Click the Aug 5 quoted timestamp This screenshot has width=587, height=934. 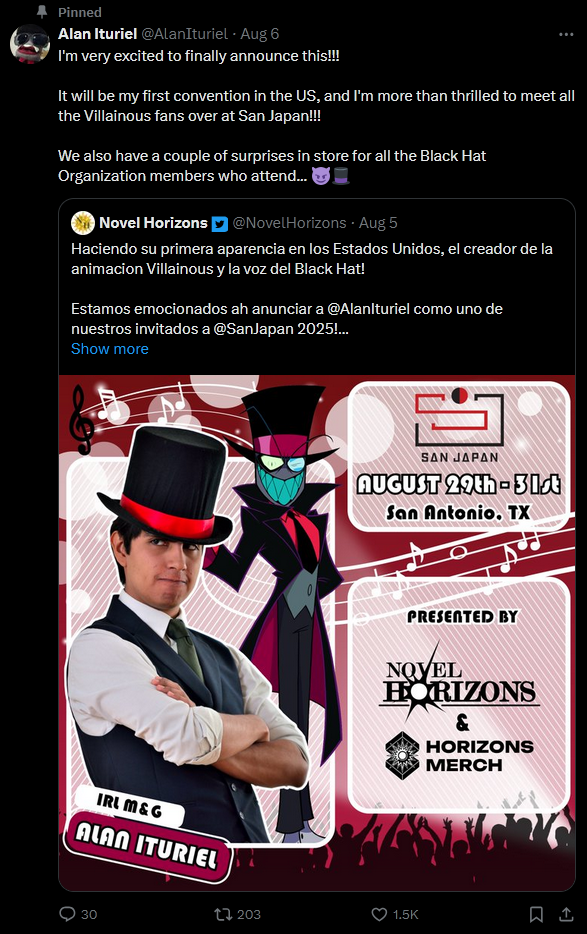(x=378, y=223)
